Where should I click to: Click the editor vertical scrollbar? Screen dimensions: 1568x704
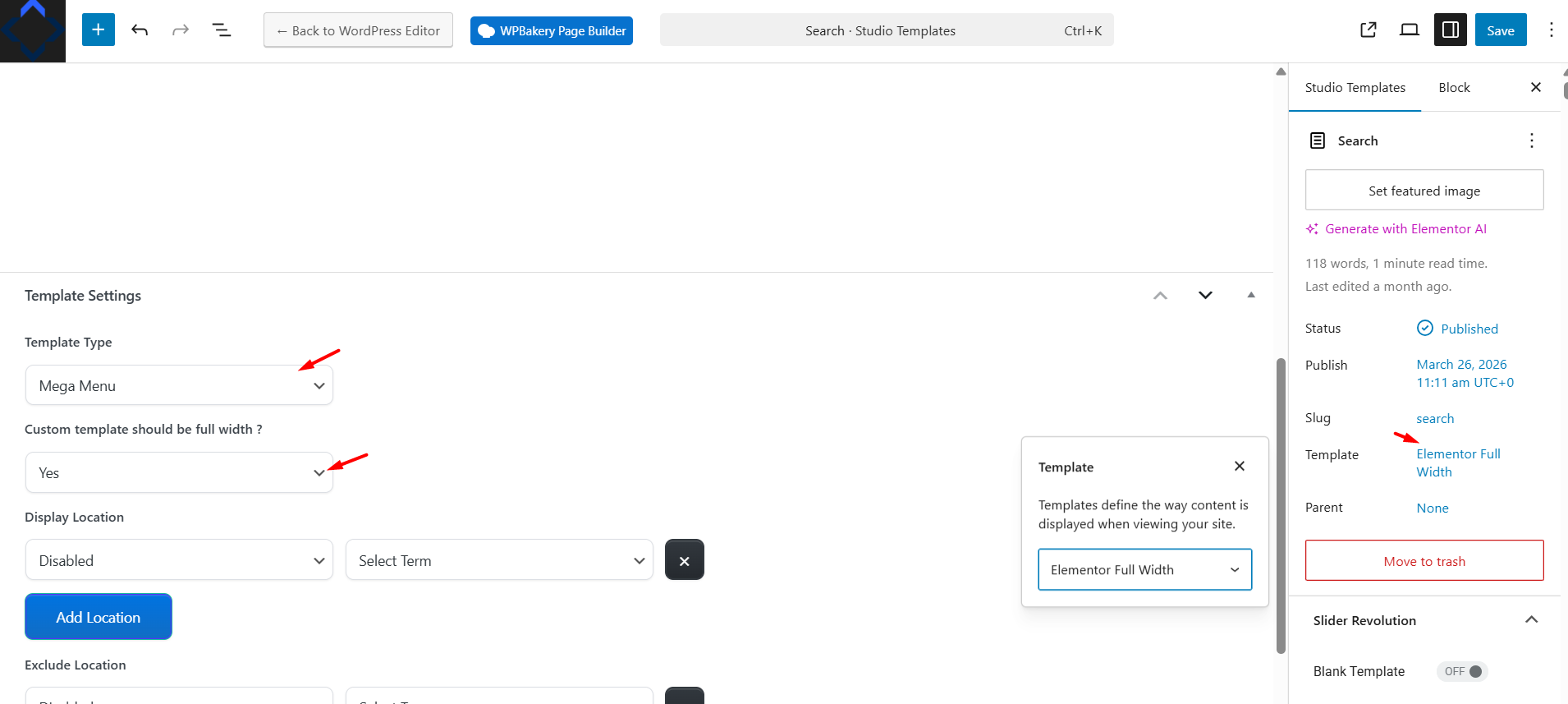[1281, 505]
